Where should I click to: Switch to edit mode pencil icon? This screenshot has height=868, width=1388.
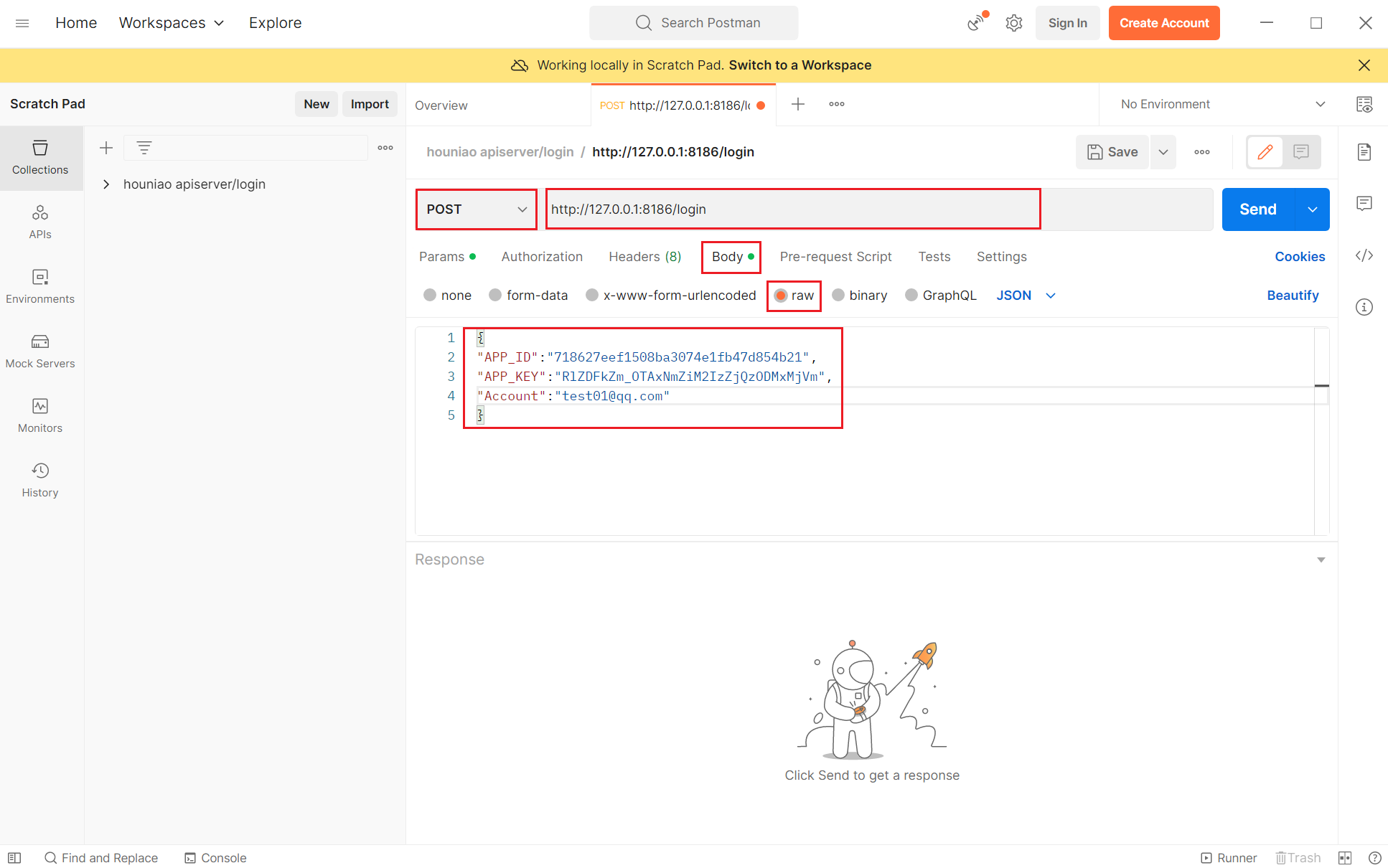[x=1265, y=152]
